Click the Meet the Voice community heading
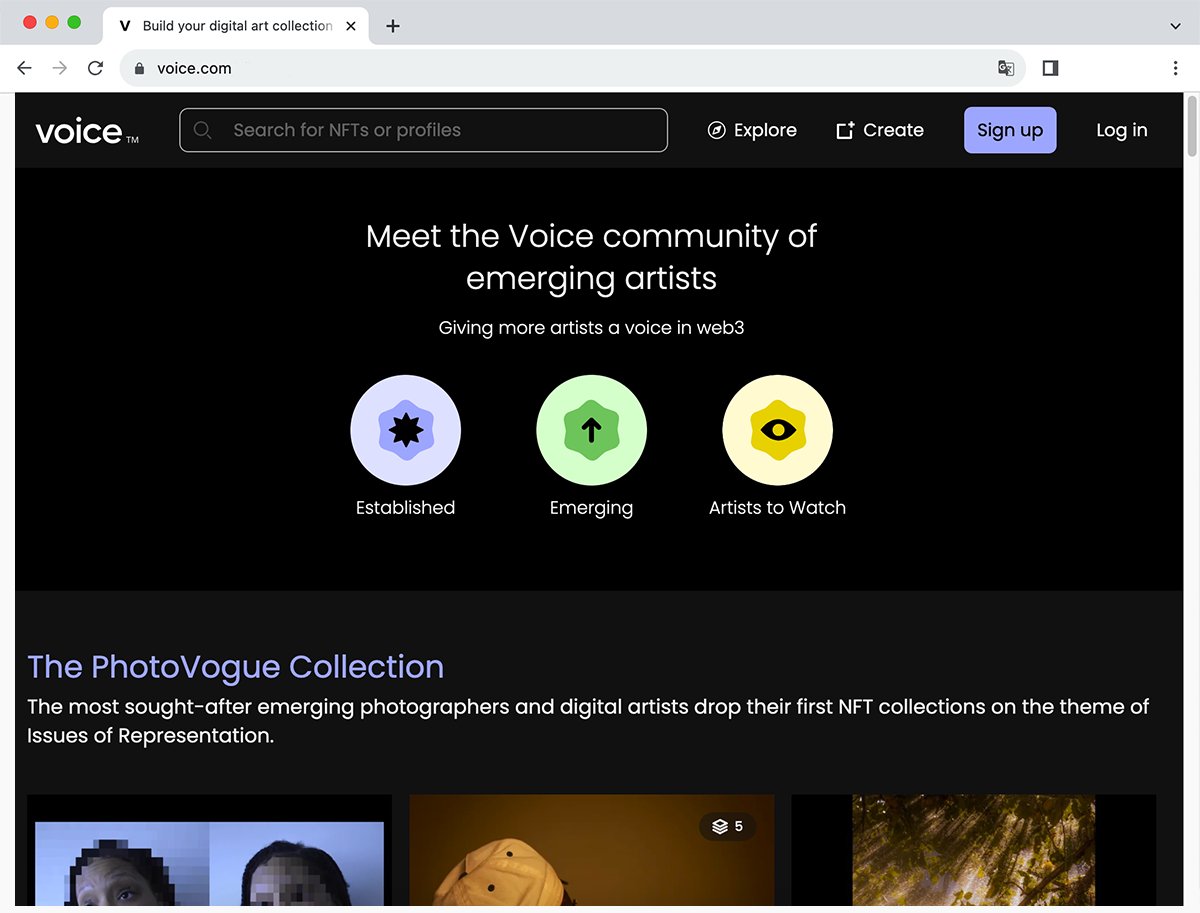The width and height of the screenshot is (1200, 913). 591,257
